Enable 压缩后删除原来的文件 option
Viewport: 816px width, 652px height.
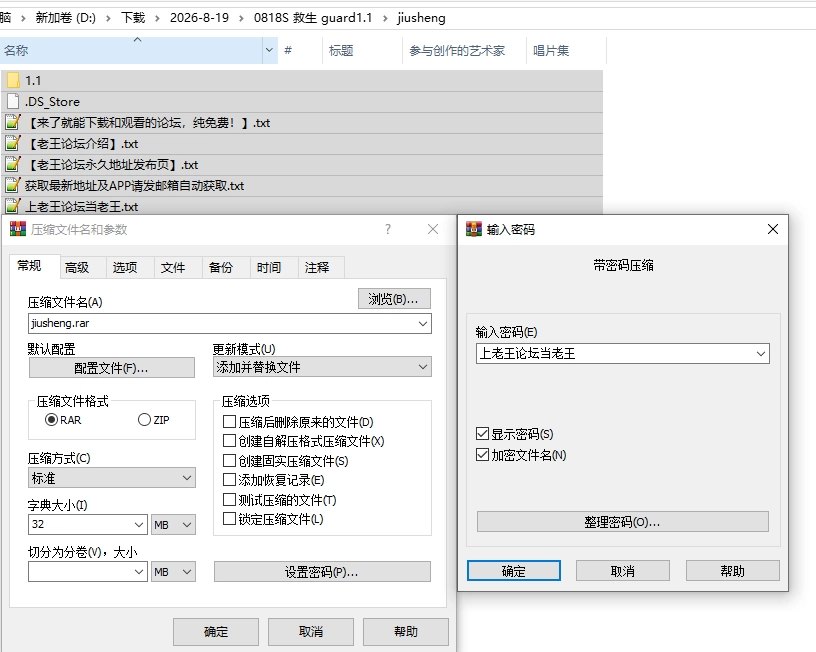pos(229,421)
